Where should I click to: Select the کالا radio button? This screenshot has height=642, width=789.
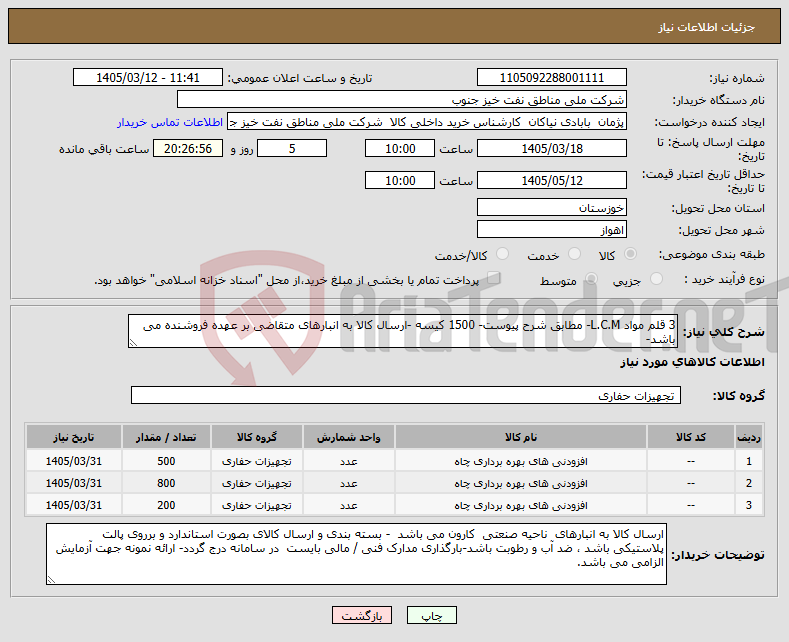[630, 254]
